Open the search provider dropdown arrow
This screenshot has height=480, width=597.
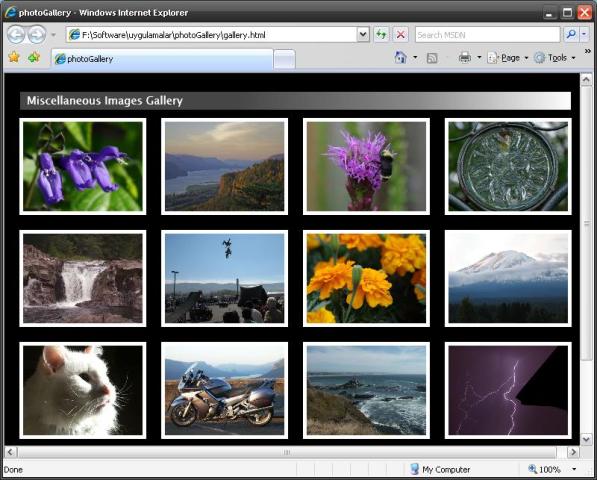pos(584,35)
